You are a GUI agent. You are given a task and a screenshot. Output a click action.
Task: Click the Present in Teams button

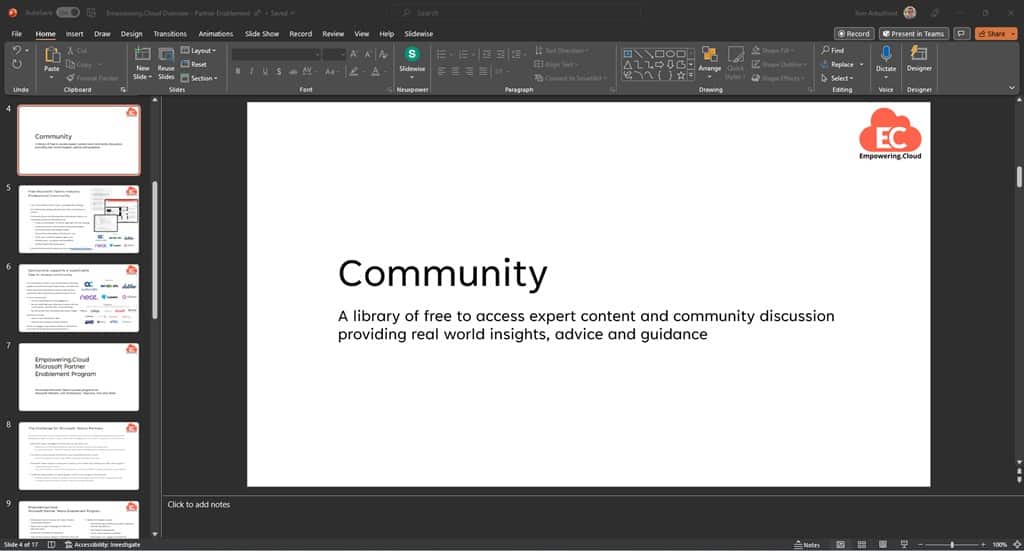pyautogui.click(x=912, y=33)
